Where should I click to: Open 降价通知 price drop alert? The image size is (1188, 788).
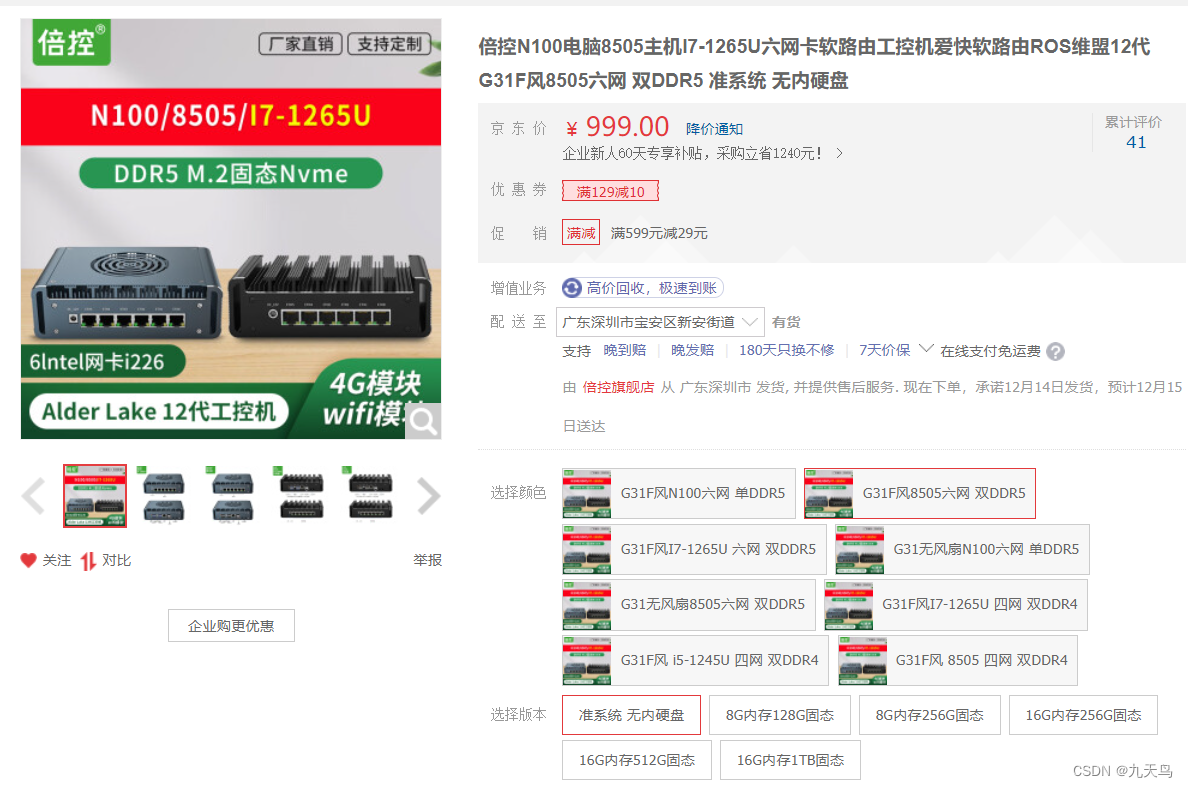tap(714, 129)
